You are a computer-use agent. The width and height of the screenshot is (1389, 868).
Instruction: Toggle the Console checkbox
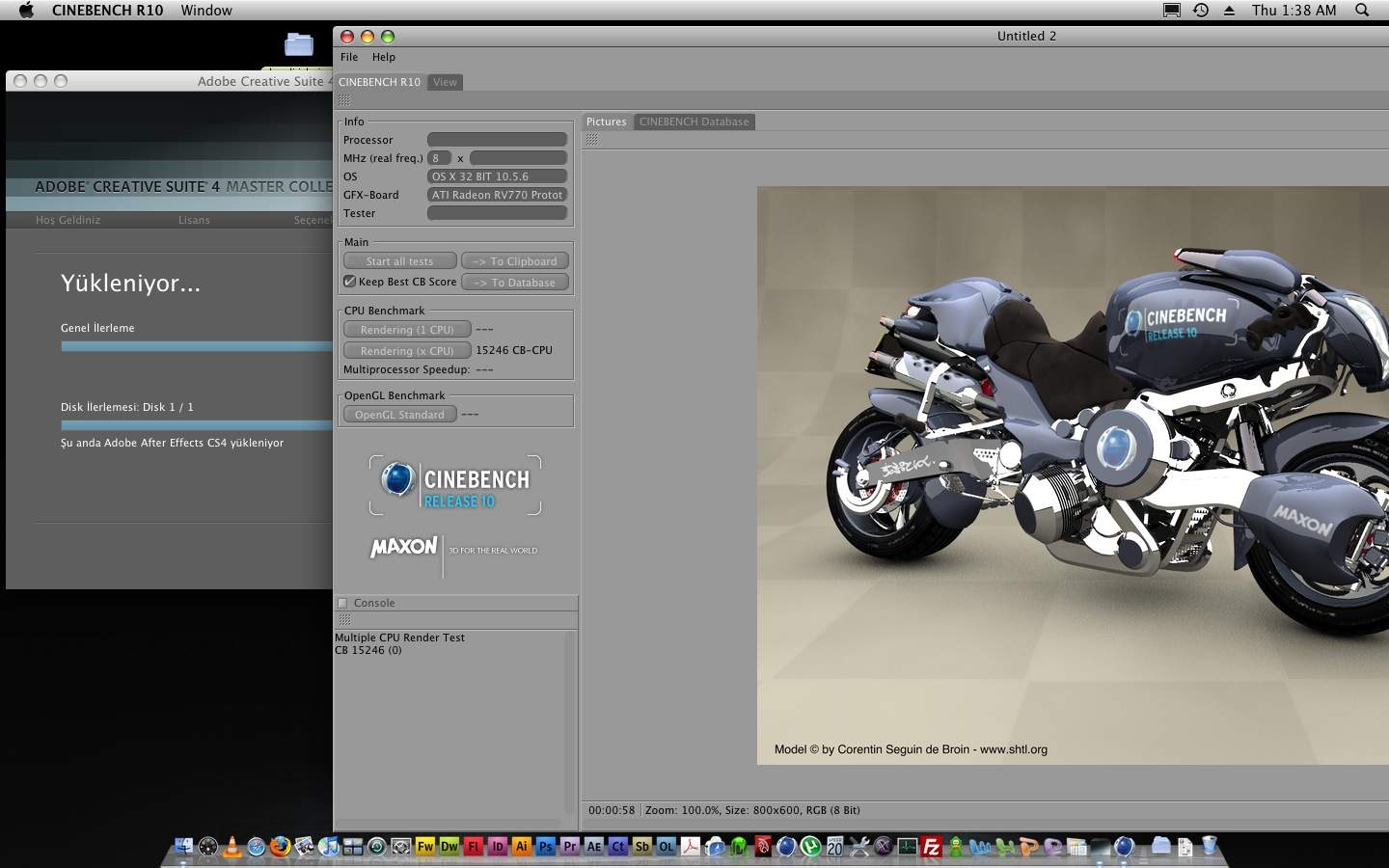pos(341,603)
